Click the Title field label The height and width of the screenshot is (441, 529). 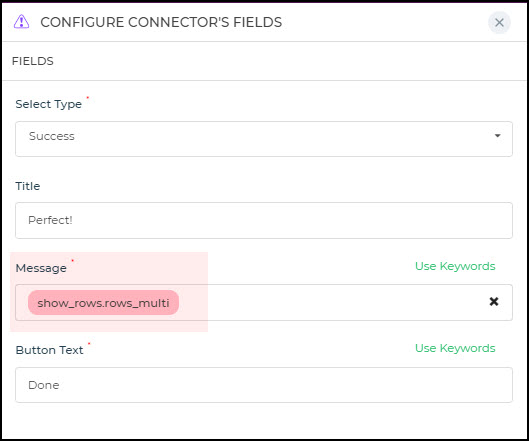coord(28,186)
